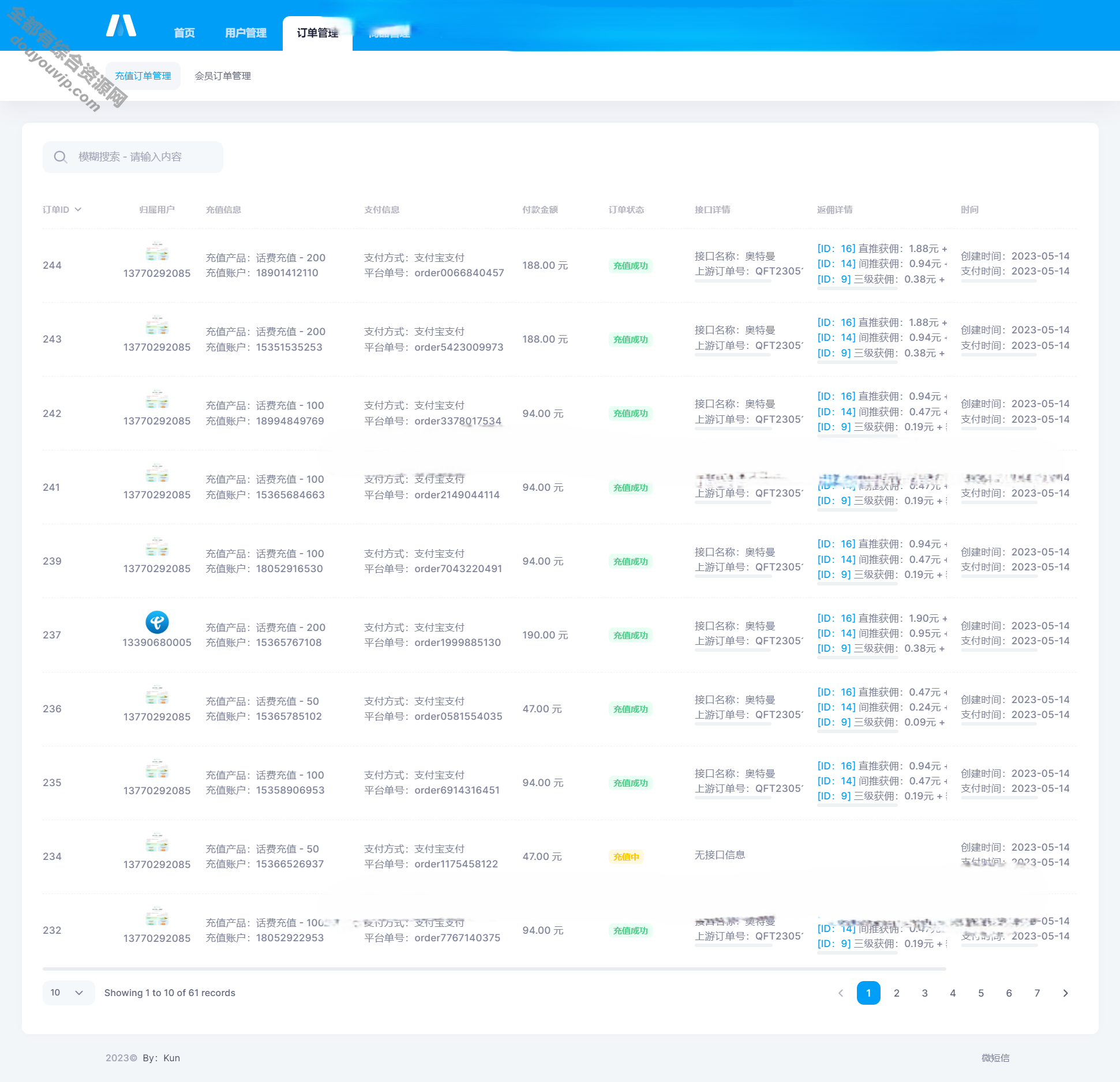The image size is (1120, 1082).
Task: Click payment amount 47.00 元 in order 236
Action: point(542,709)
